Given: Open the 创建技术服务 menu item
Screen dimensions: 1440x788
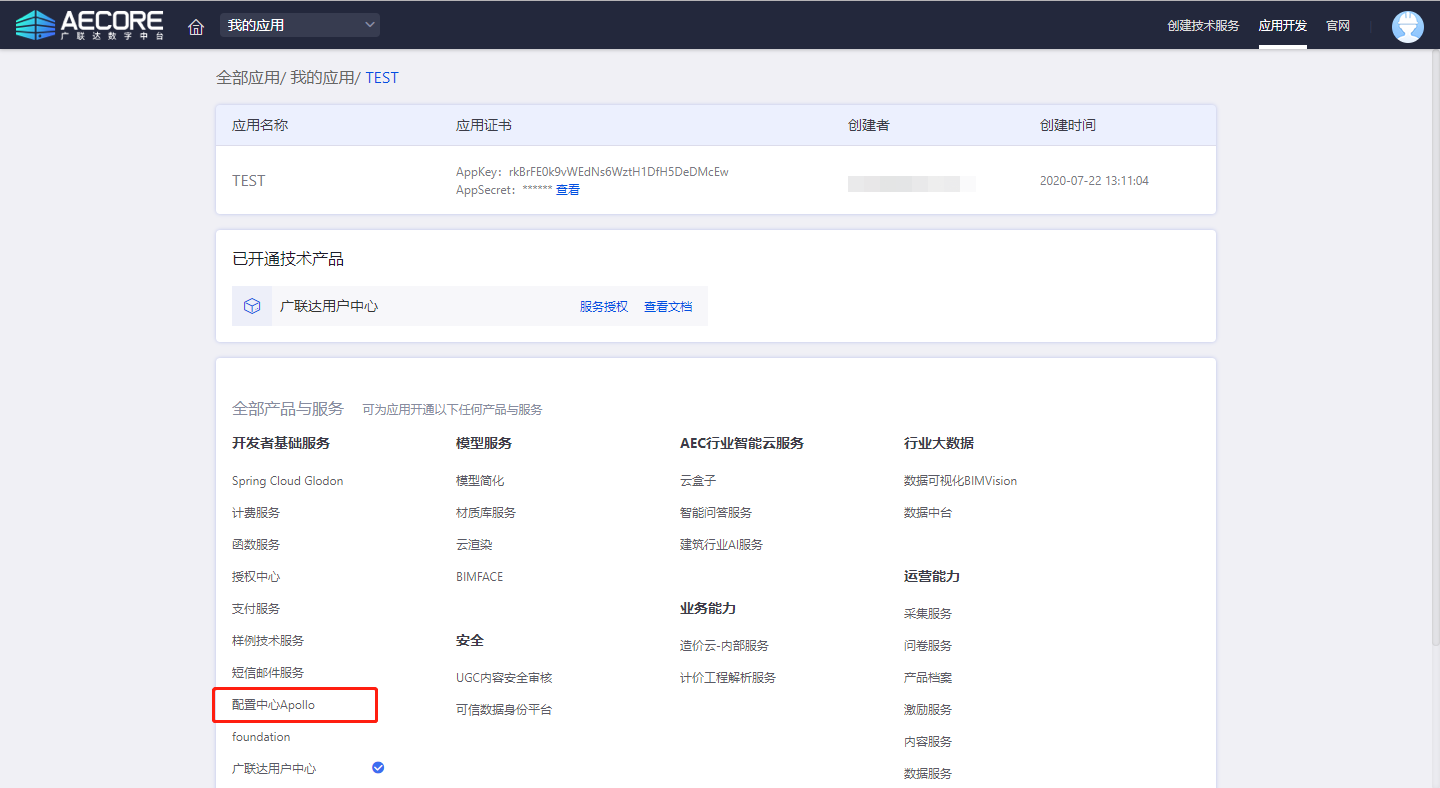Looking at the screenshot, I should tap(1202, 26).
